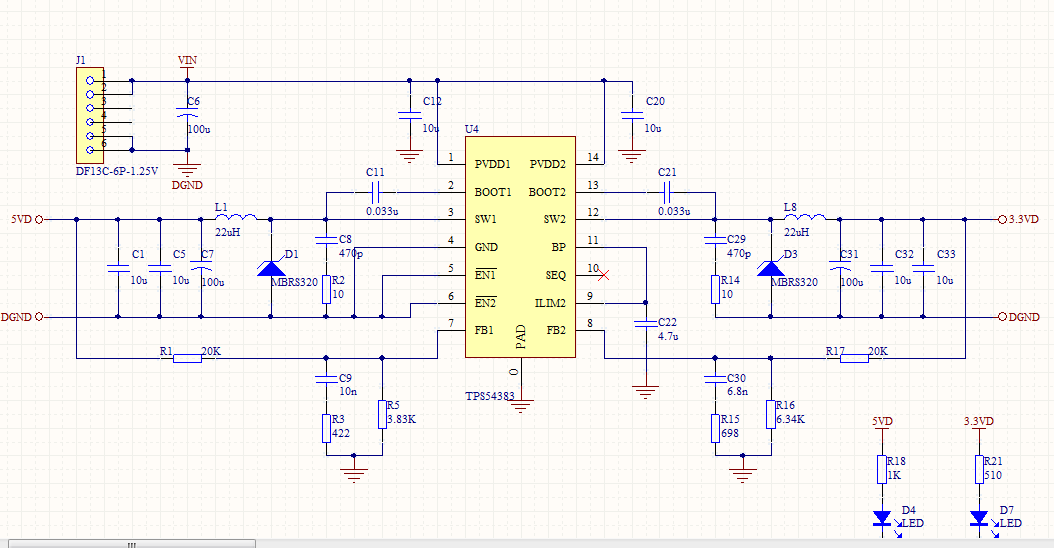
Task: Select the VIN power port
Action: pyautogui.click(x=188, y=65)
